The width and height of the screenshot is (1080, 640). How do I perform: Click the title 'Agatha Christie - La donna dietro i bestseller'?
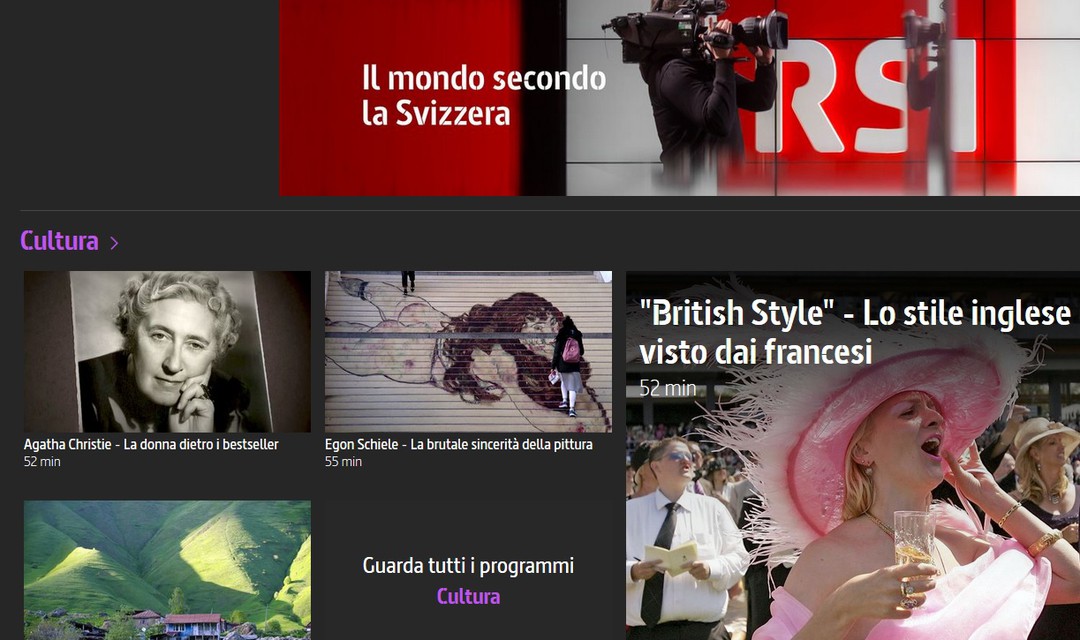151,444
